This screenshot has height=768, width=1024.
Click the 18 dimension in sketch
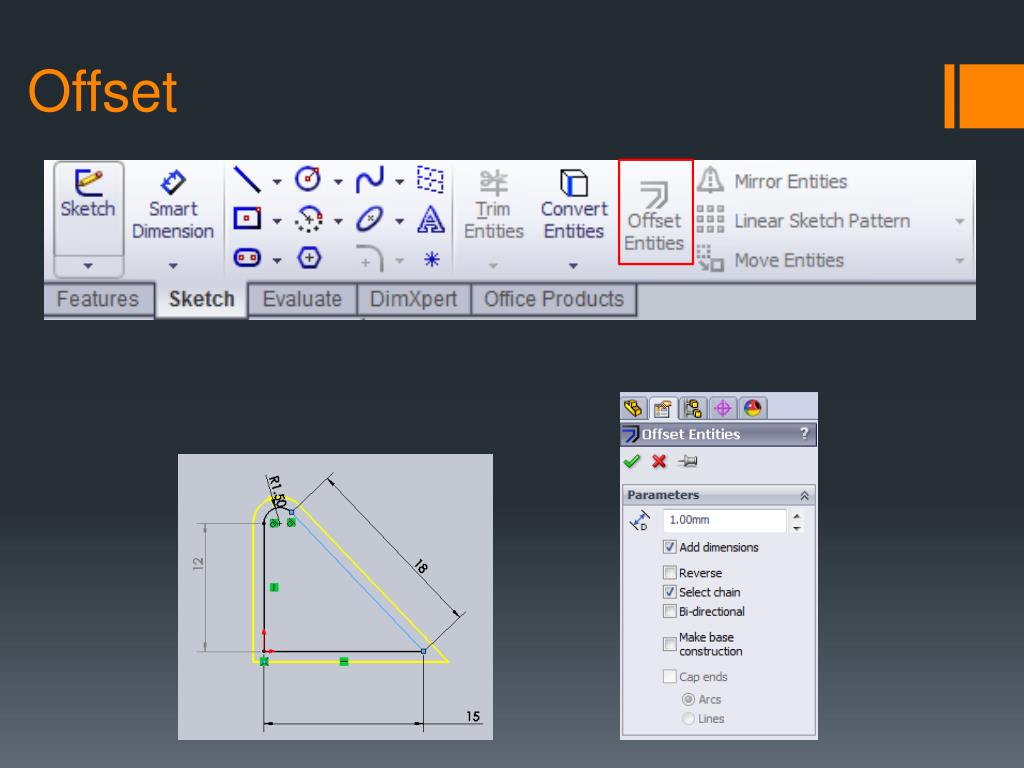click(421, 566)
